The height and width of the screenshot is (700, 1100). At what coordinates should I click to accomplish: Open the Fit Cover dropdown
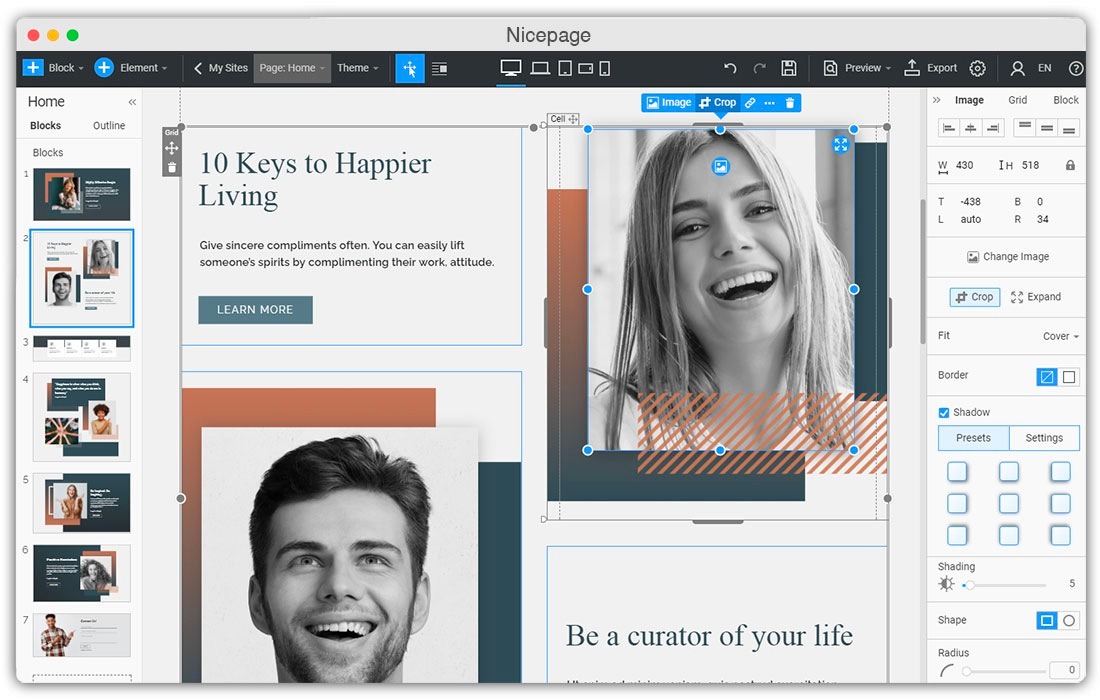[1060, 336]
